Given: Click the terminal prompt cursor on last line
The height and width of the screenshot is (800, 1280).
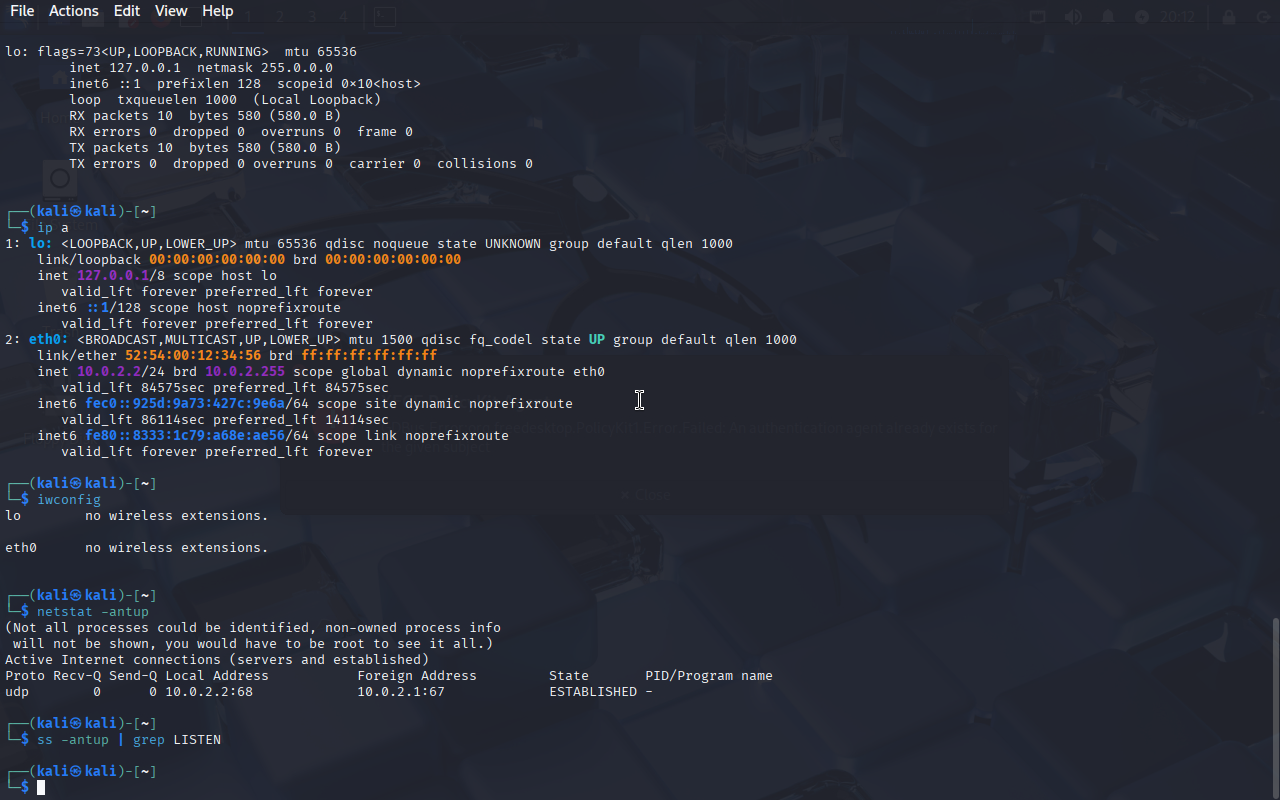Looking at the screenshot, I should coord(41,788).
